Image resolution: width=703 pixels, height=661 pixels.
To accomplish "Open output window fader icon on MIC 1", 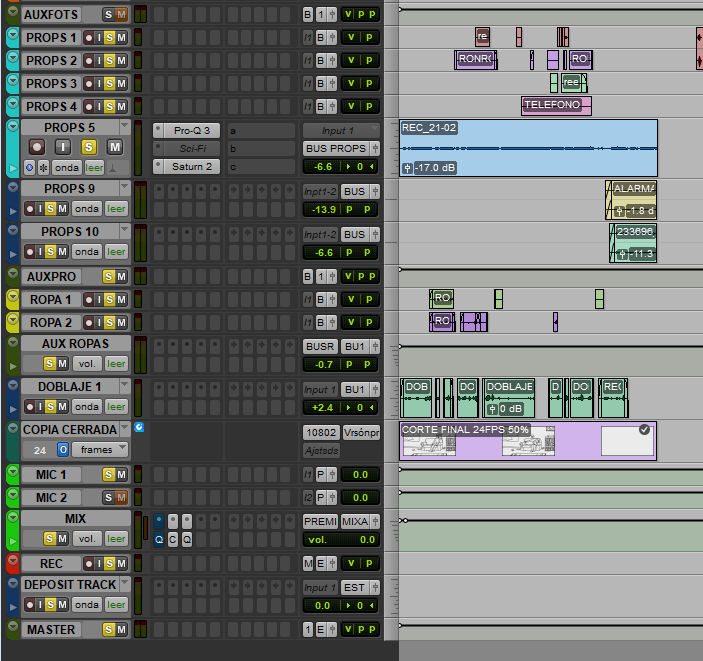I will coord(332,474).
